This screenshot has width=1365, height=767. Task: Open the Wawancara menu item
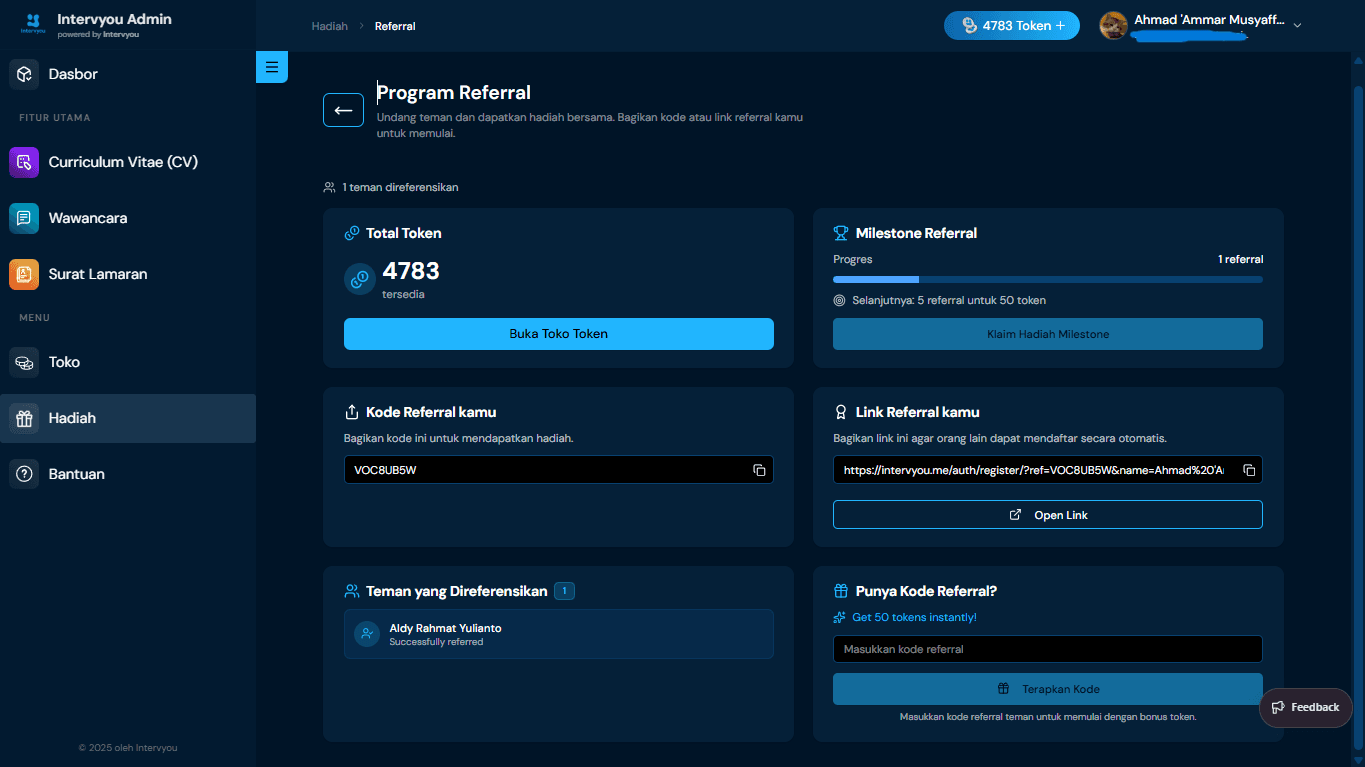(x=128, y=218)
